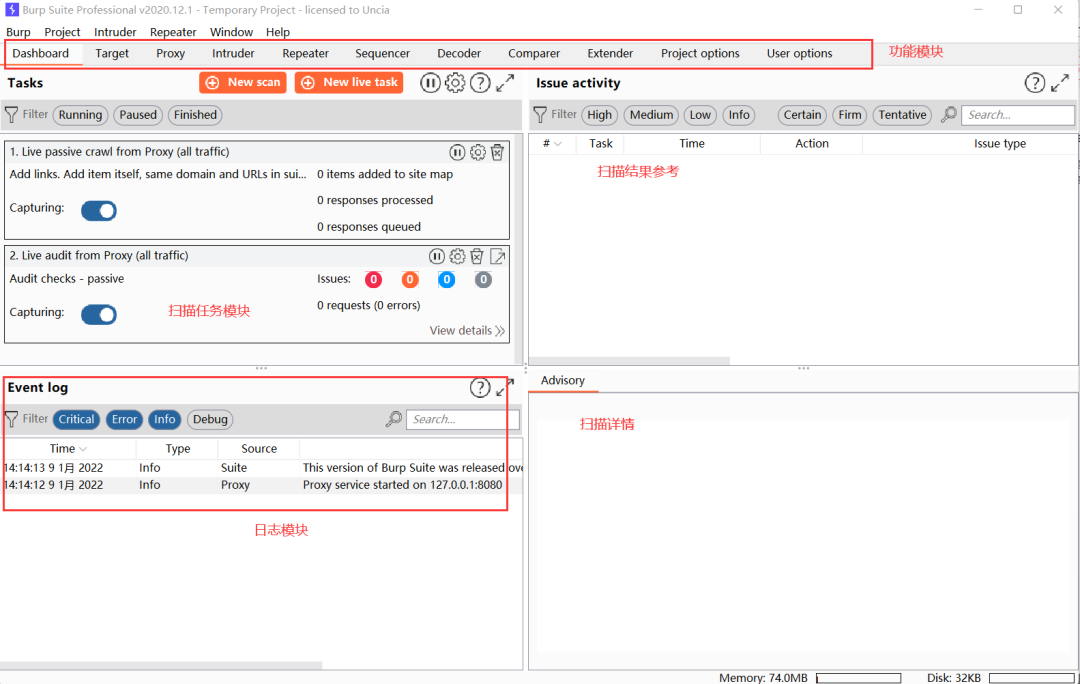Delete the Live audit from Proxy task
The width and height of the screenshot is (1080, 684).
[477, 256]
